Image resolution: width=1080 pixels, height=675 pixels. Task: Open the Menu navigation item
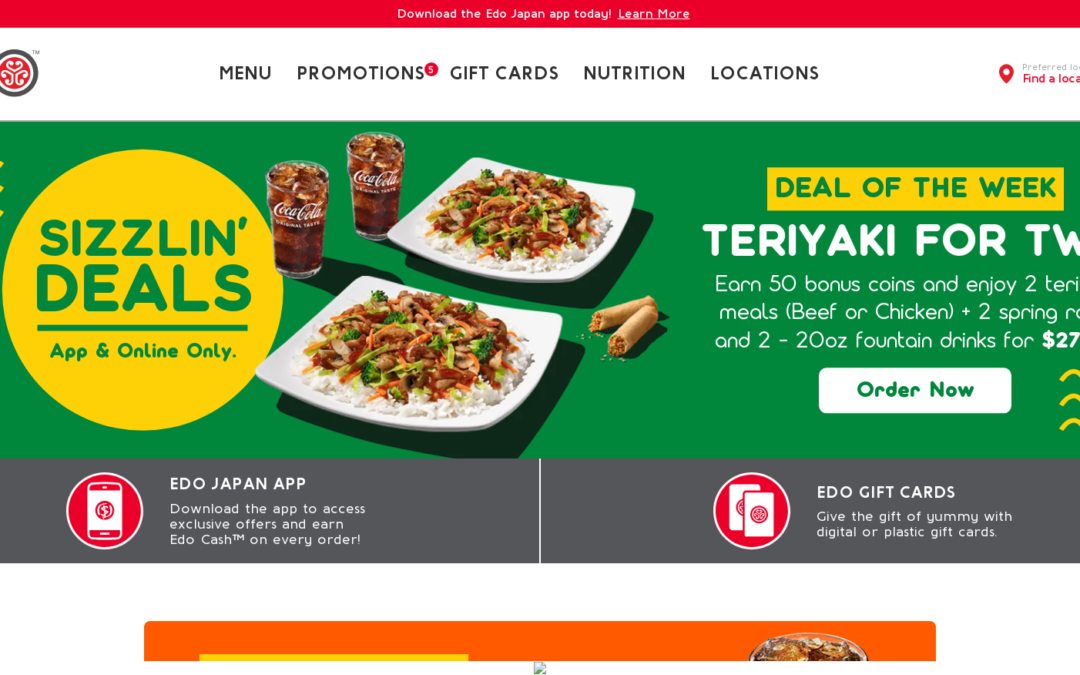click(x=245, y=73)
